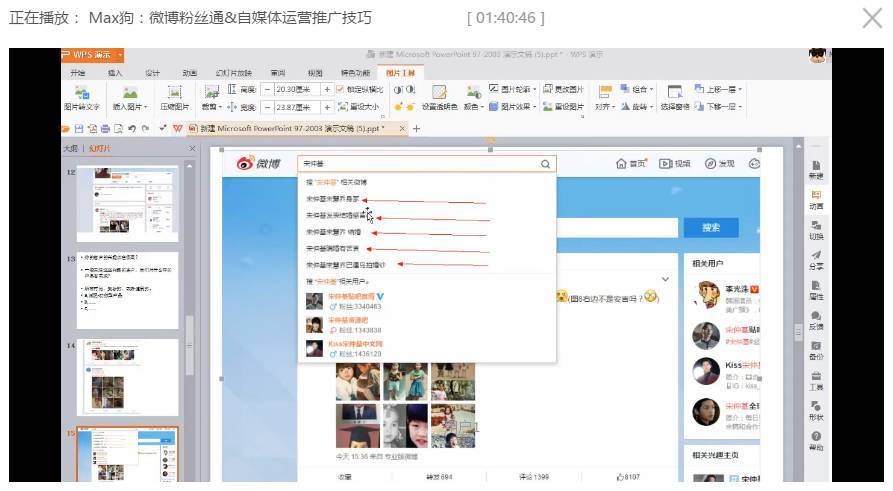This screenshot has width=893, height=491.
Task: Click the Redo arrow icon
Action: (x=145, y=129)
